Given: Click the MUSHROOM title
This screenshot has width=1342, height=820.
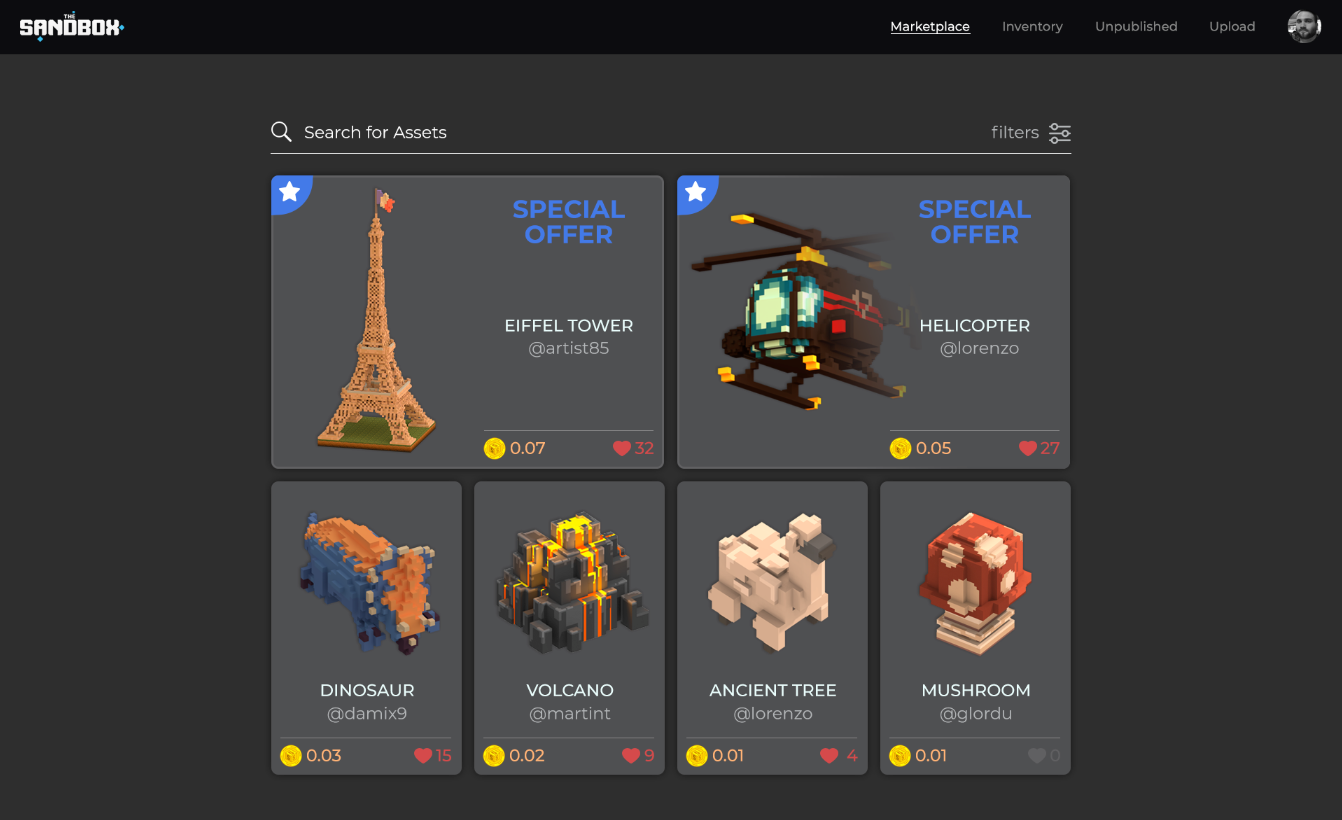Looking at the screenshot, I should coord(976,691).
